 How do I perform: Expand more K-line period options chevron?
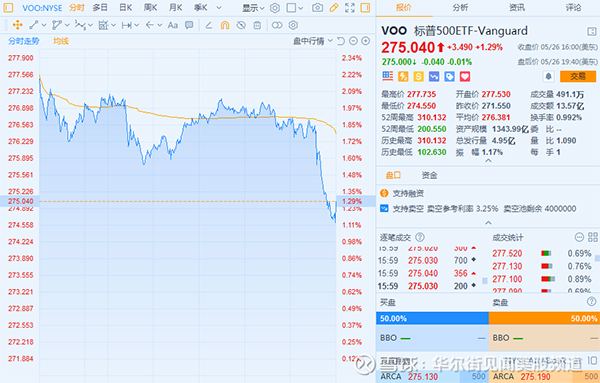[x=219, y=8]
